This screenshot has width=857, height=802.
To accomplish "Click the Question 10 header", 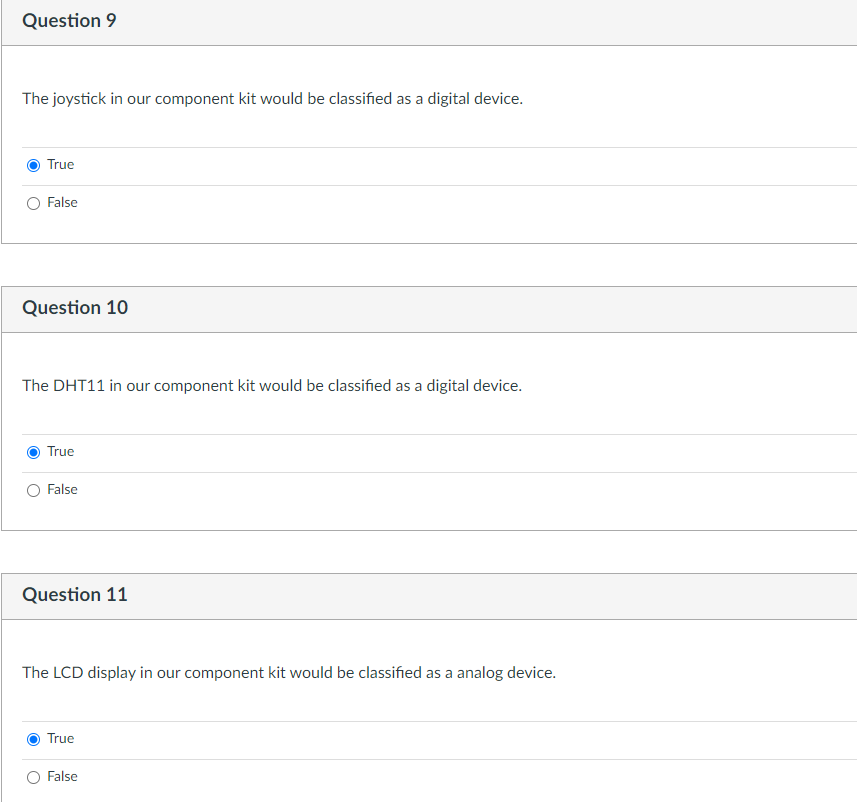I will coord(75,308).
